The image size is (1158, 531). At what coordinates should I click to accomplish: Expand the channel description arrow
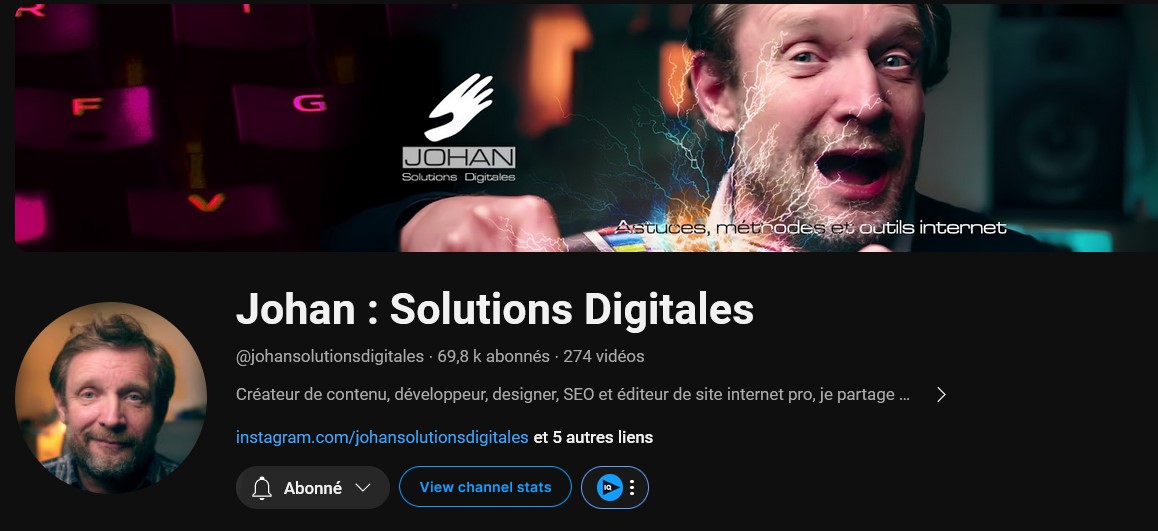click(x=941, y=395)
